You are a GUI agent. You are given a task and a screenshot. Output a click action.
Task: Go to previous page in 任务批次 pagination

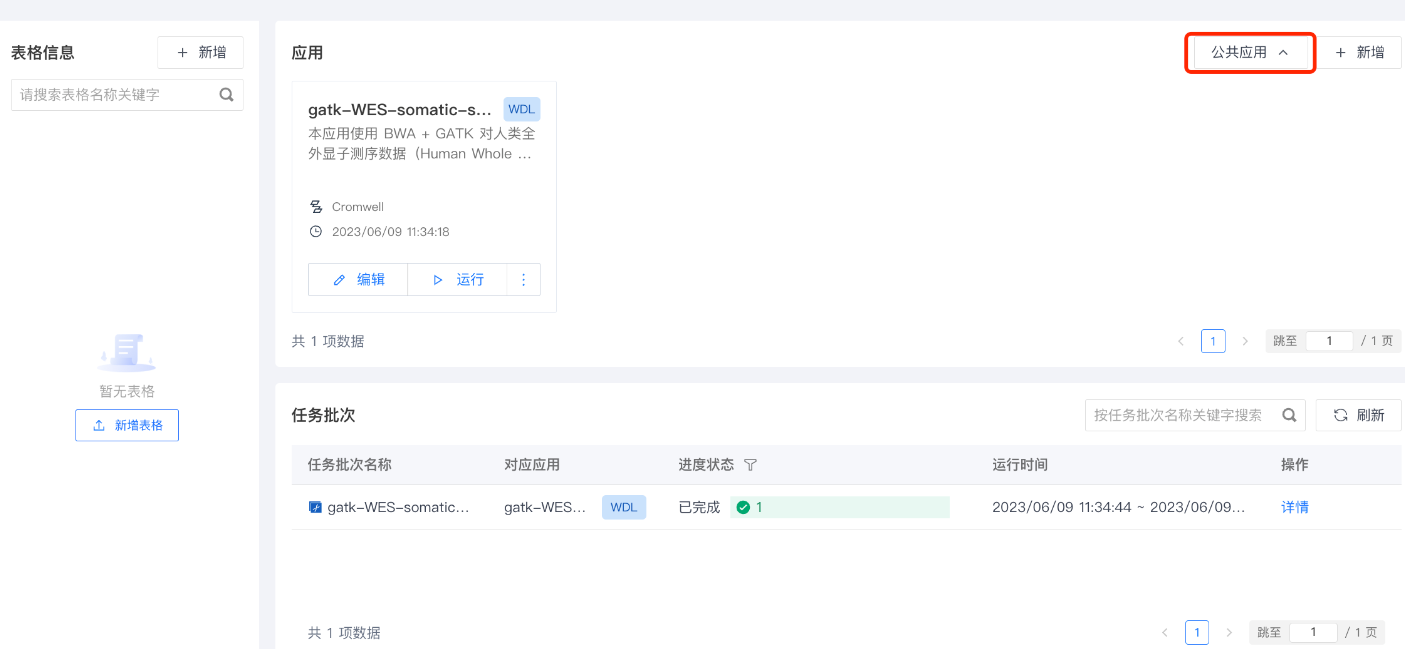[x=1165, y=632]
